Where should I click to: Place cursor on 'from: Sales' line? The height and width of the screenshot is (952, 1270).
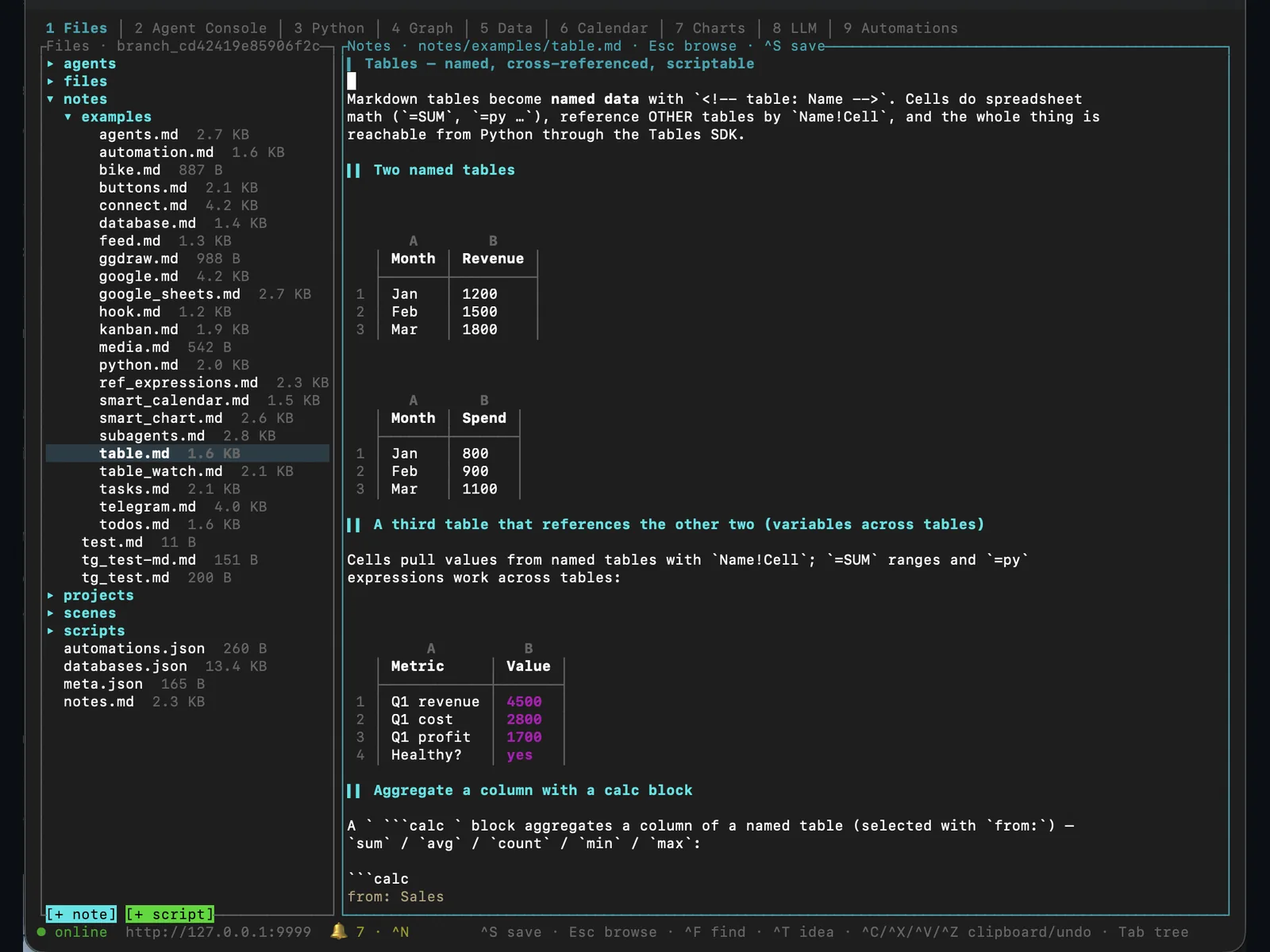click(395, 896)
